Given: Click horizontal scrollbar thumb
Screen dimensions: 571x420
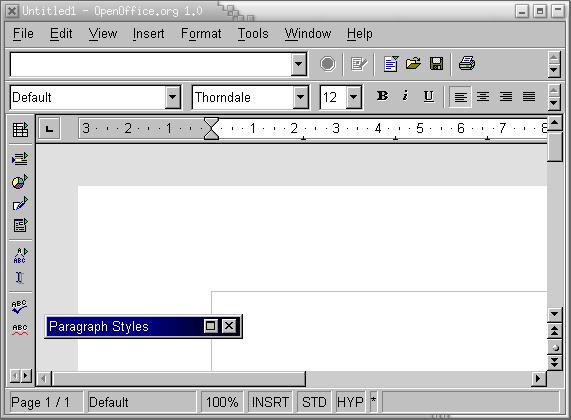Looking at the screenshot, I should click(178, 379).
